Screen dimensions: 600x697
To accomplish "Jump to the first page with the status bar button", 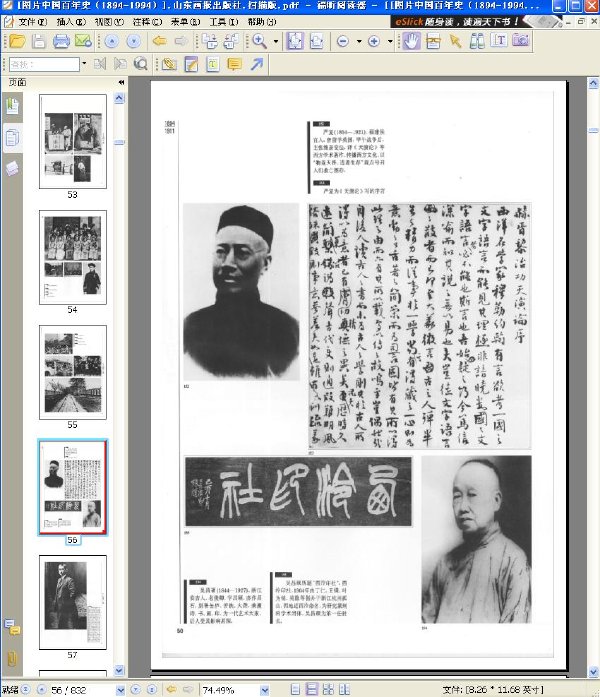I will pos(26,689).
